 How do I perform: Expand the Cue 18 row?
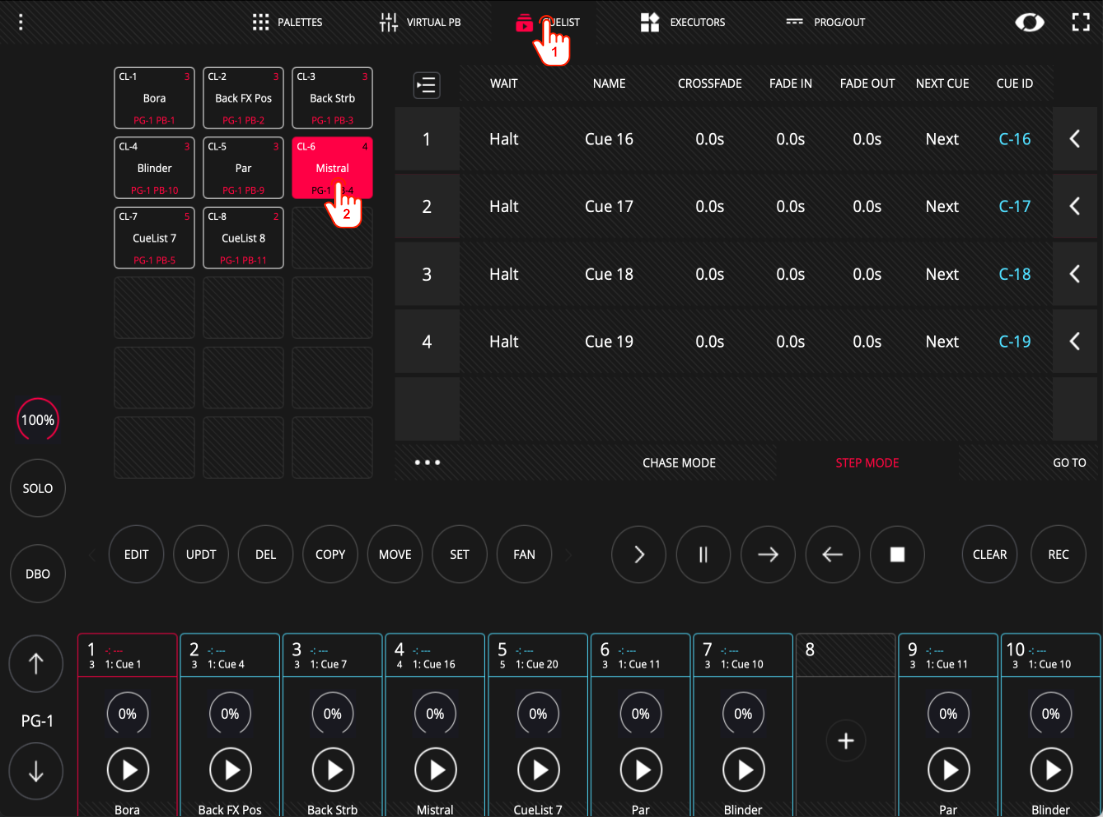click(1074, 274)
